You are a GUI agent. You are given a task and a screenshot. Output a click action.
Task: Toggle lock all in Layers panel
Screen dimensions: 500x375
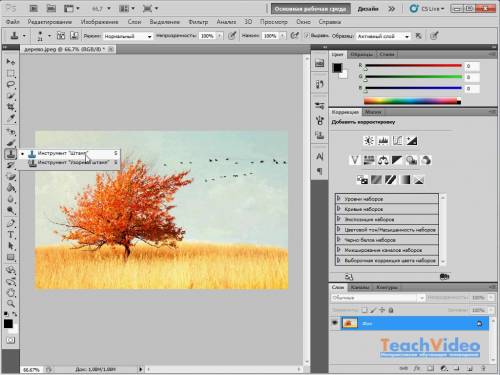[391, 310]
